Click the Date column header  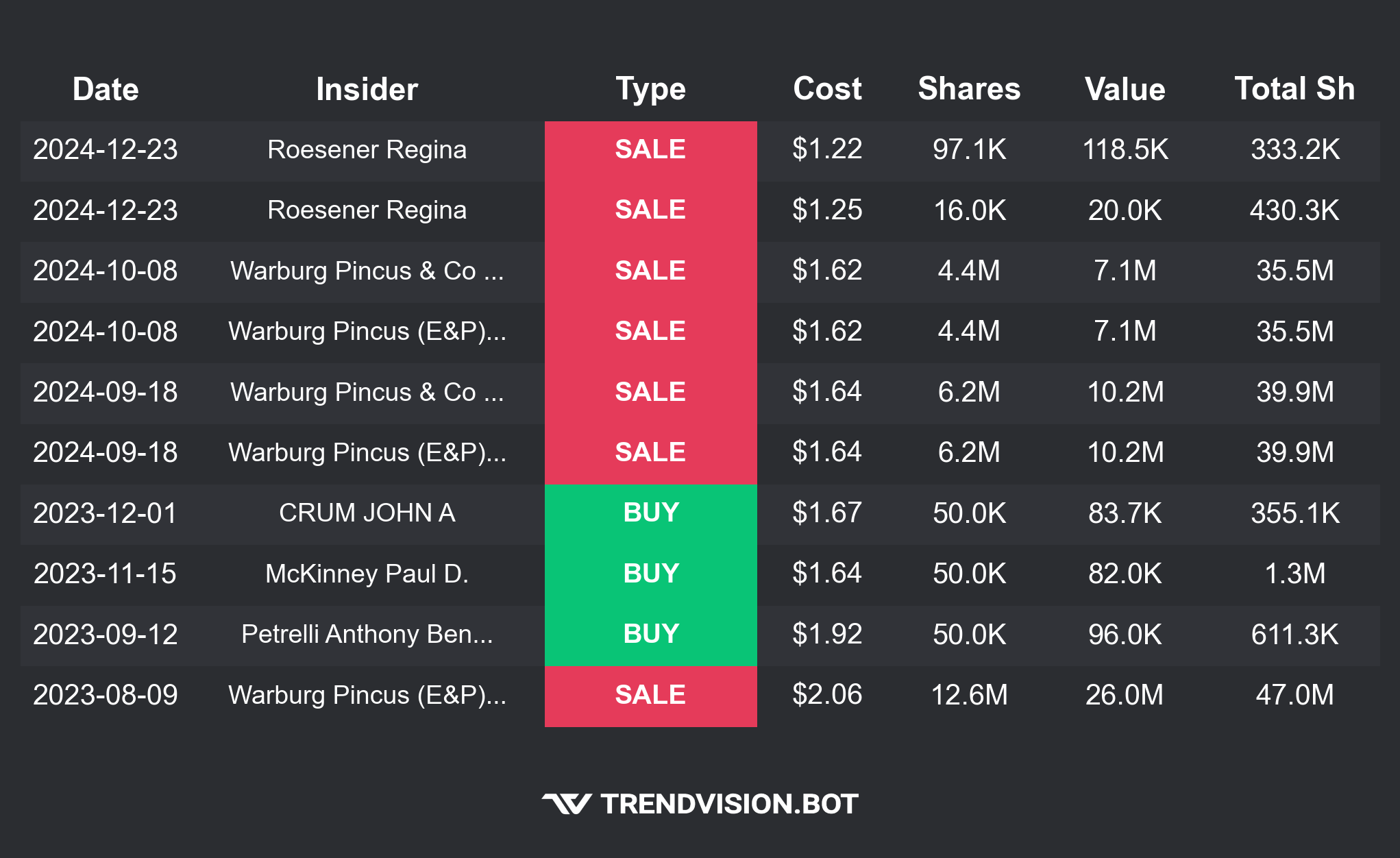pyautogui.click(x=106, y=89)
